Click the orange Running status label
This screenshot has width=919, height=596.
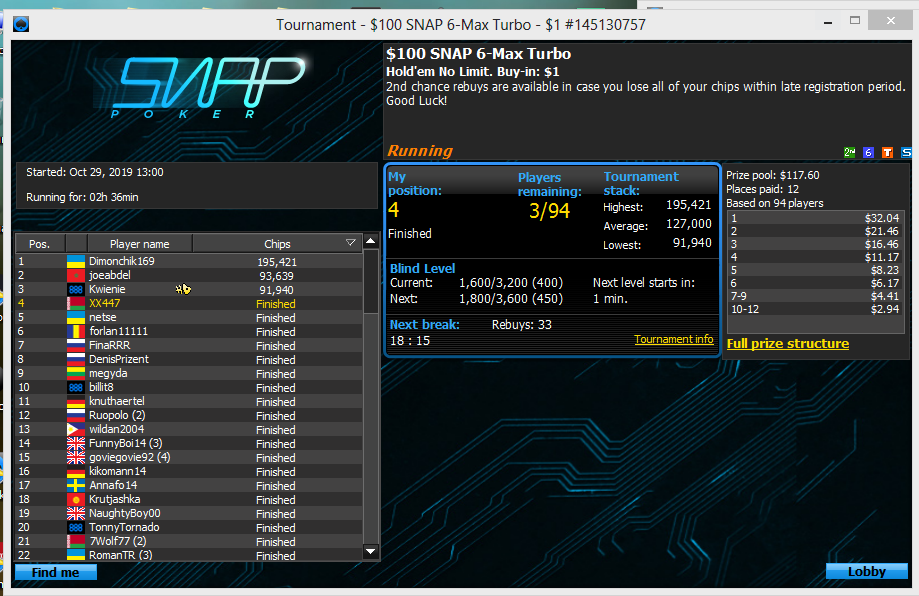coord(420,151)
